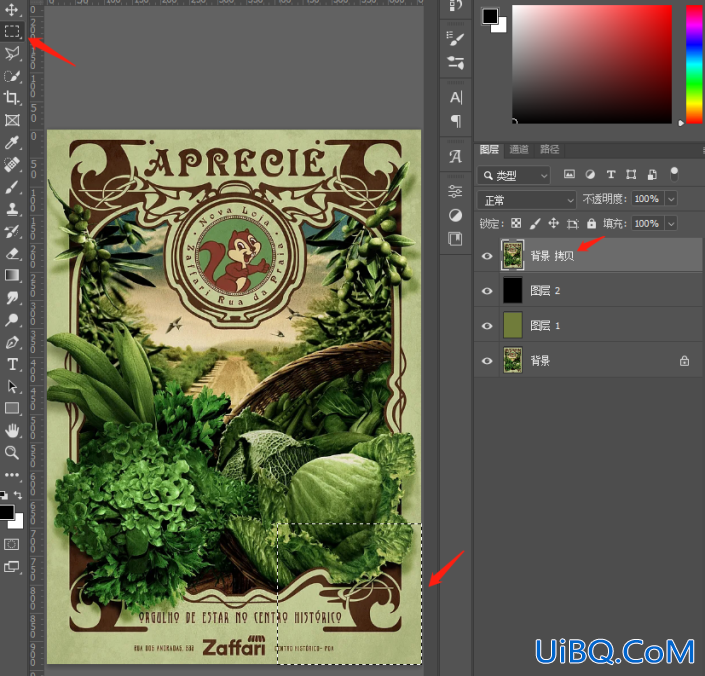Select the Quick Selection tool
Image resolution: width=705 pixels, height=676 pixels.
12,76
